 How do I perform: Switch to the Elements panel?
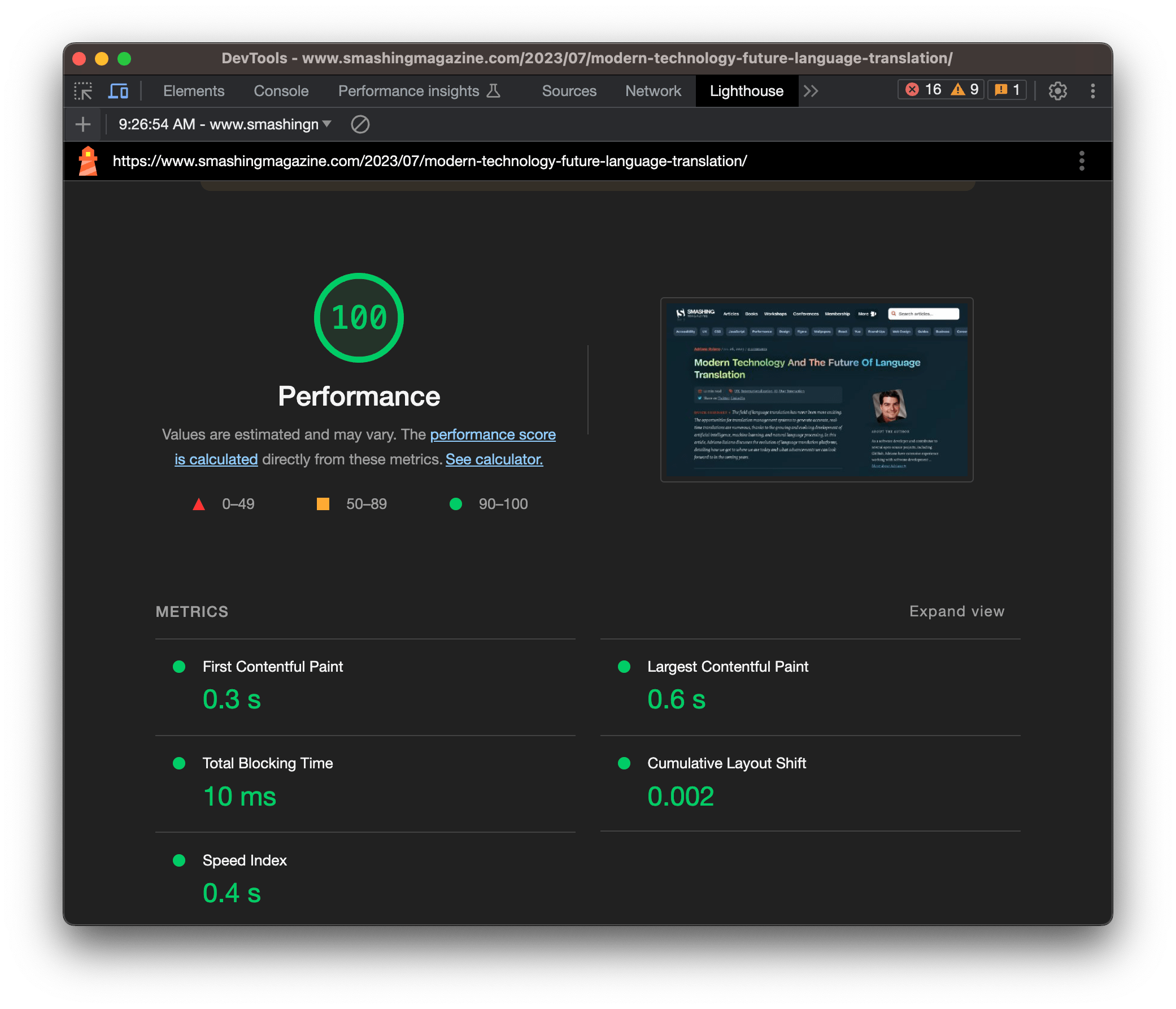(x=193, y=90)
